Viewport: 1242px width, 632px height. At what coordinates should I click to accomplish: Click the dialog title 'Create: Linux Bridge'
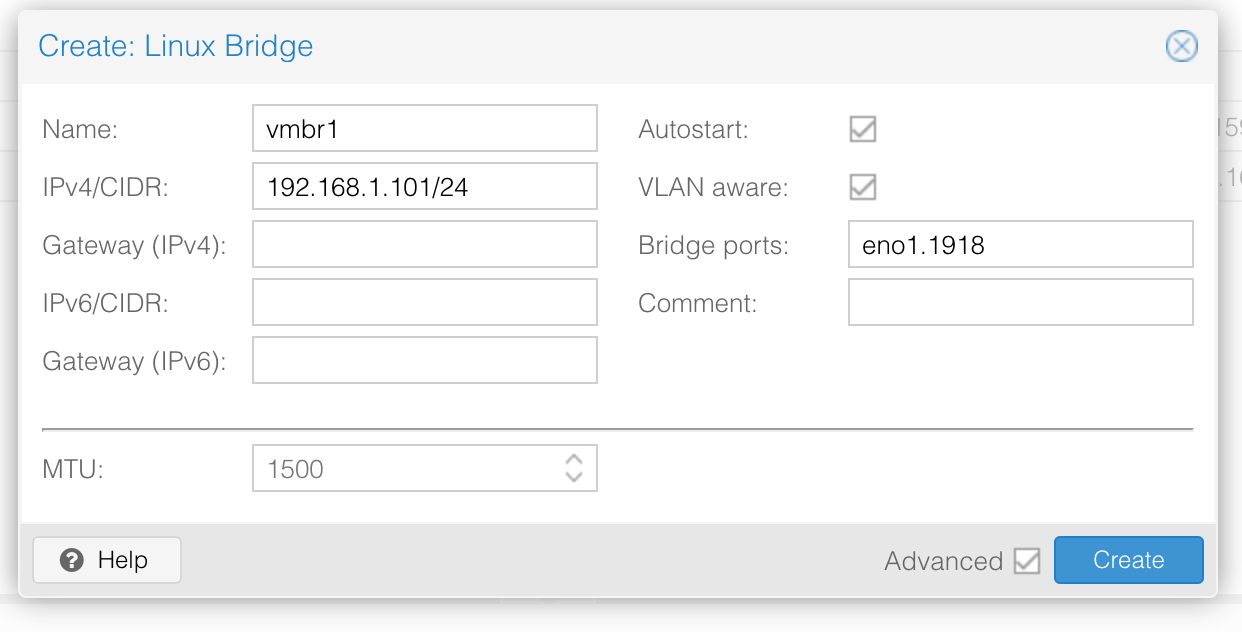pyautogui.click(x=175, y=46)
